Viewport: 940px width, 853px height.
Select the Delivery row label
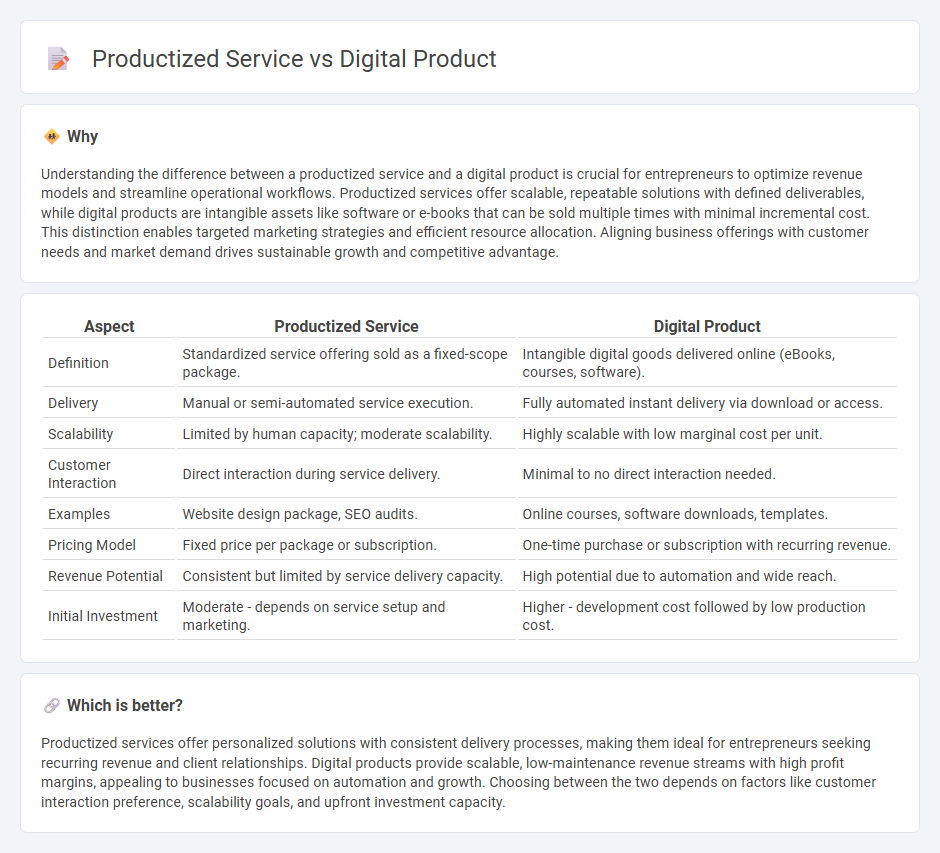click(73, 403)
